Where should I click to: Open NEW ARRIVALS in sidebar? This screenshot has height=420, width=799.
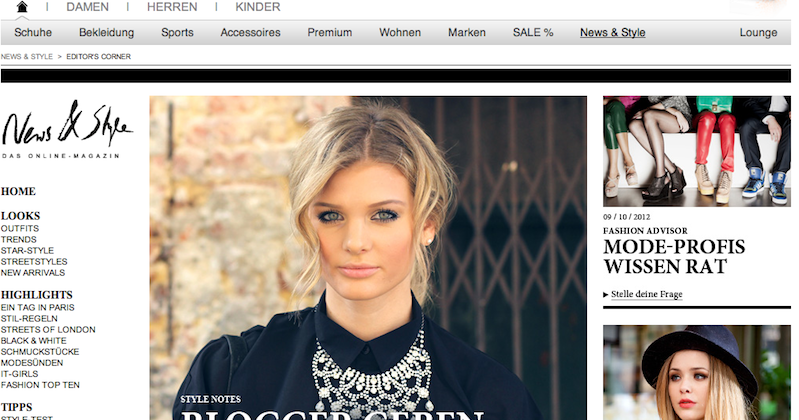point(33,273)
